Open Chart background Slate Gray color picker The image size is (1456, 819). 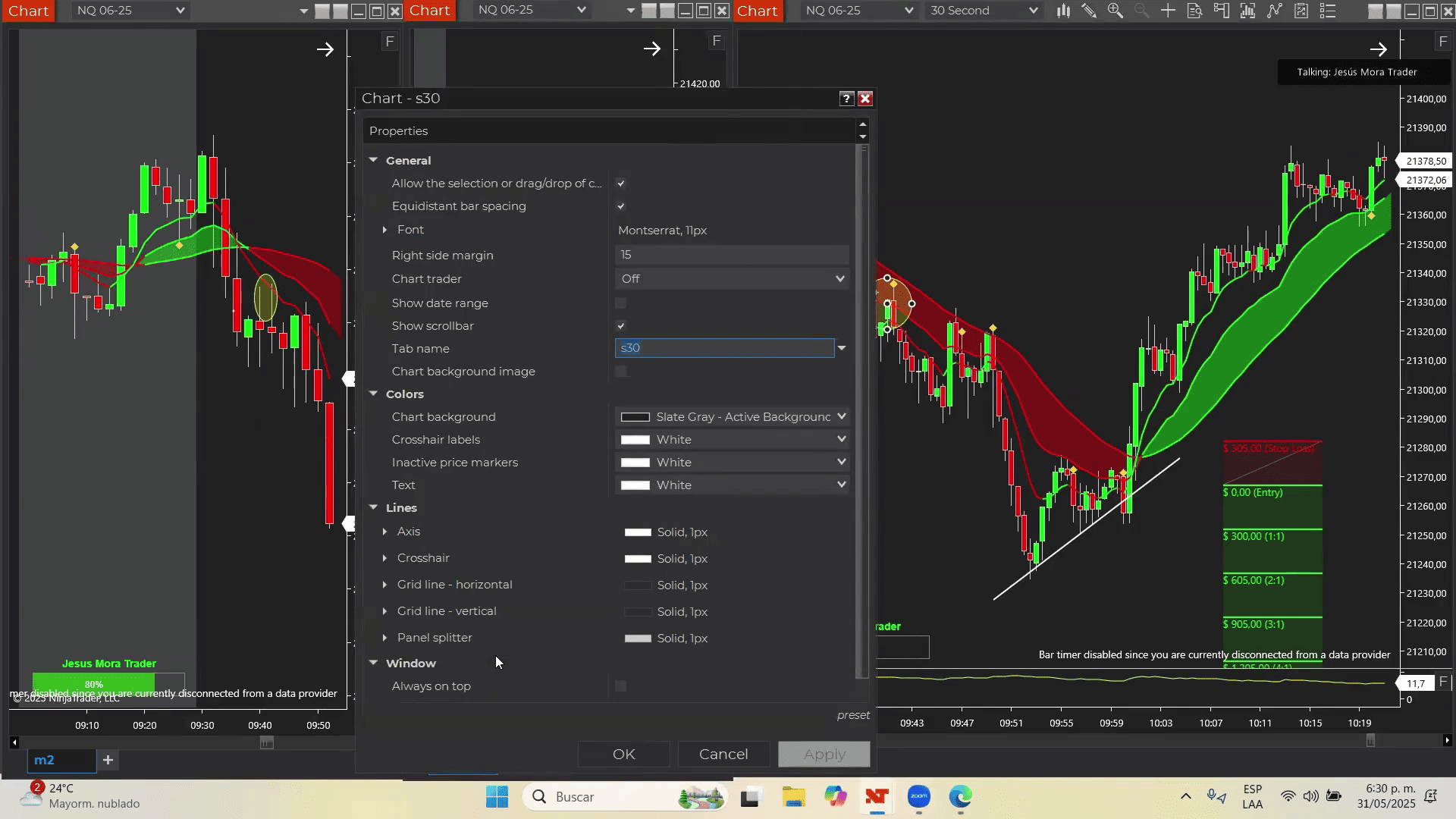click(732, 417)
